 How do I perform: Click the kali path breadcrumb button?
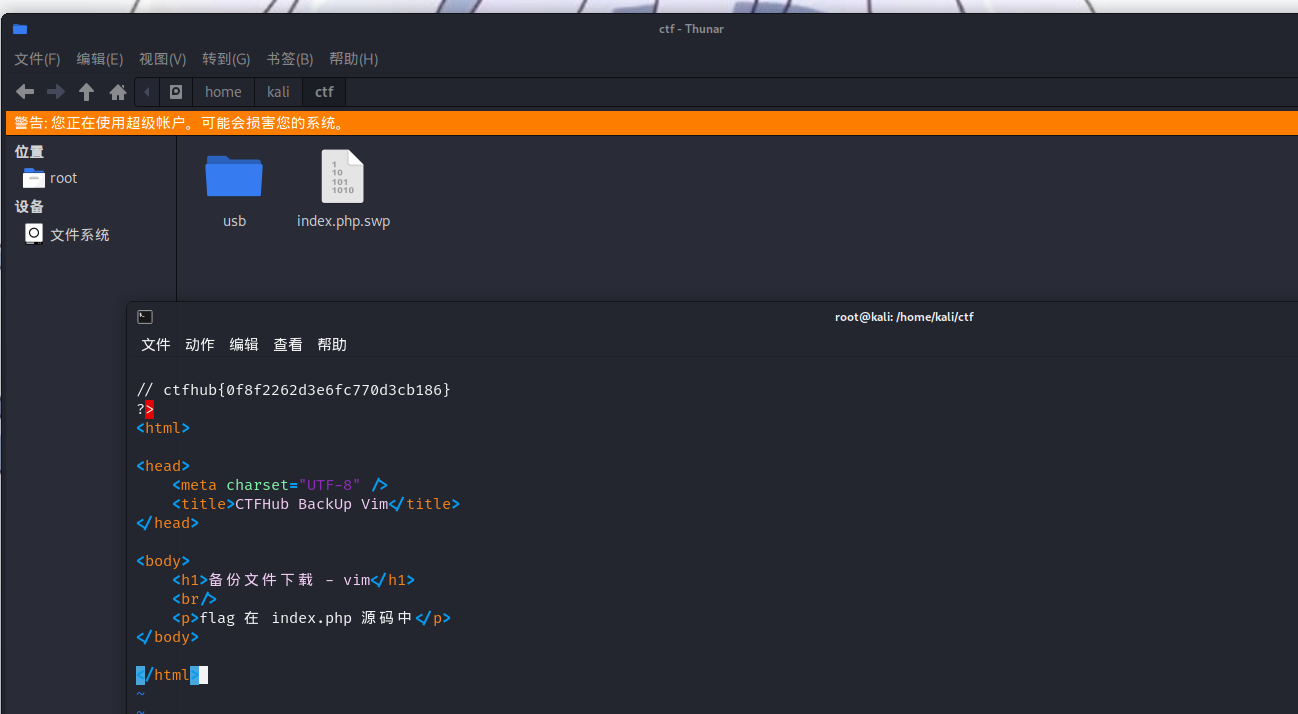(278, 92)
